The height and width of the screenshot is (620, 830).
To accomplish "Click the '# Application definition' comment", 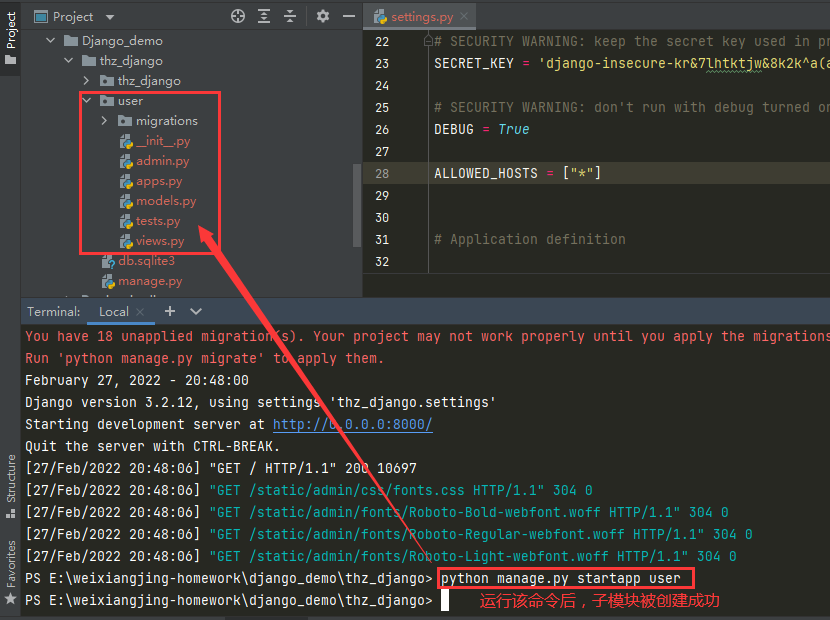I will pyautogui.click(x=530, y=239).
